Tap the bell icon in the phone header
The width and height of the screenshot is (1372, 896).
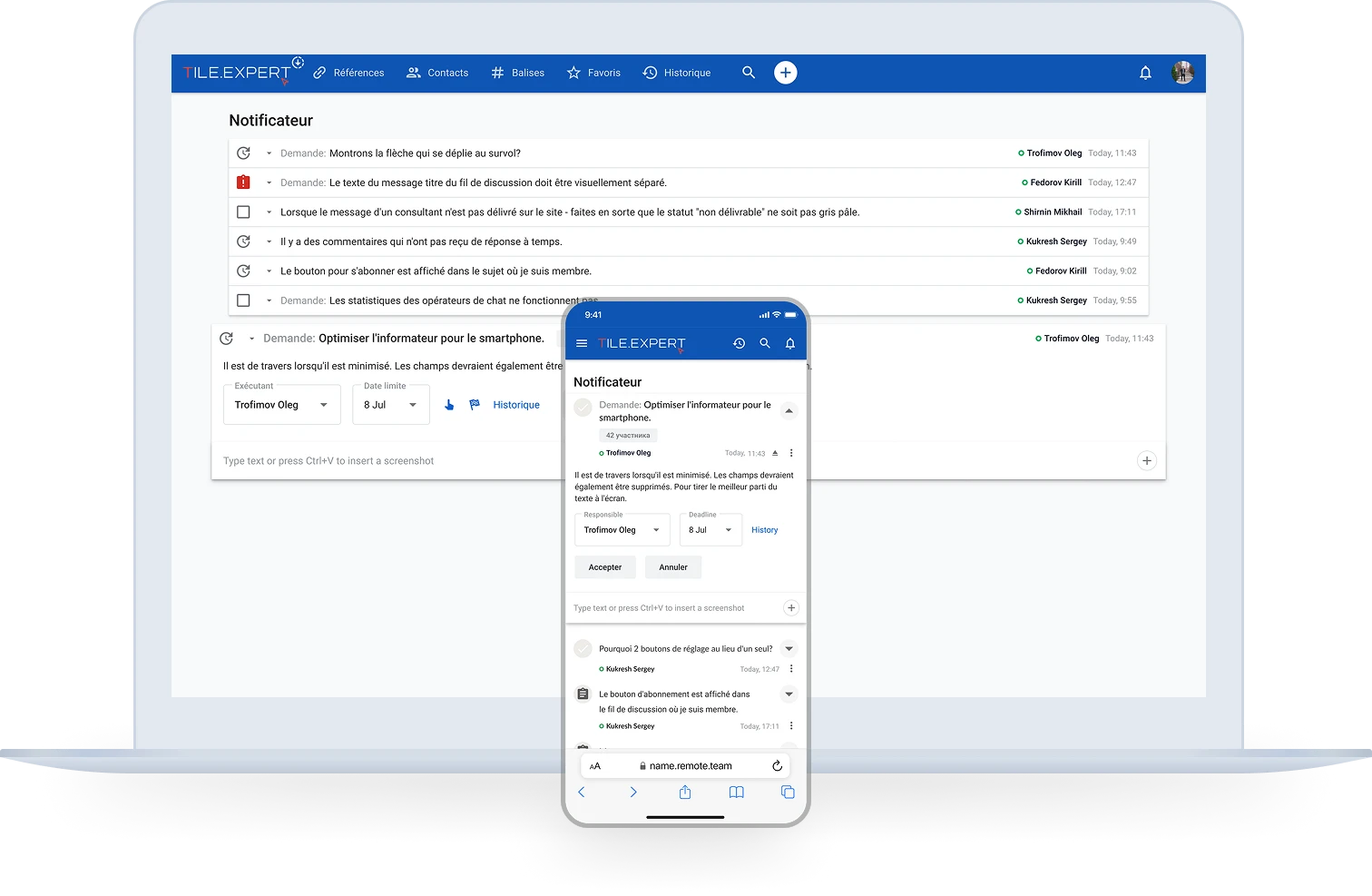[790, 343]
